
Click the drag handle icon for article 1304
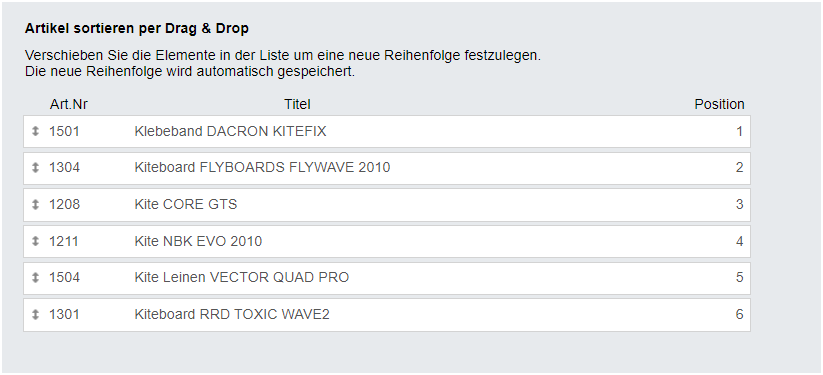point(35,168)
